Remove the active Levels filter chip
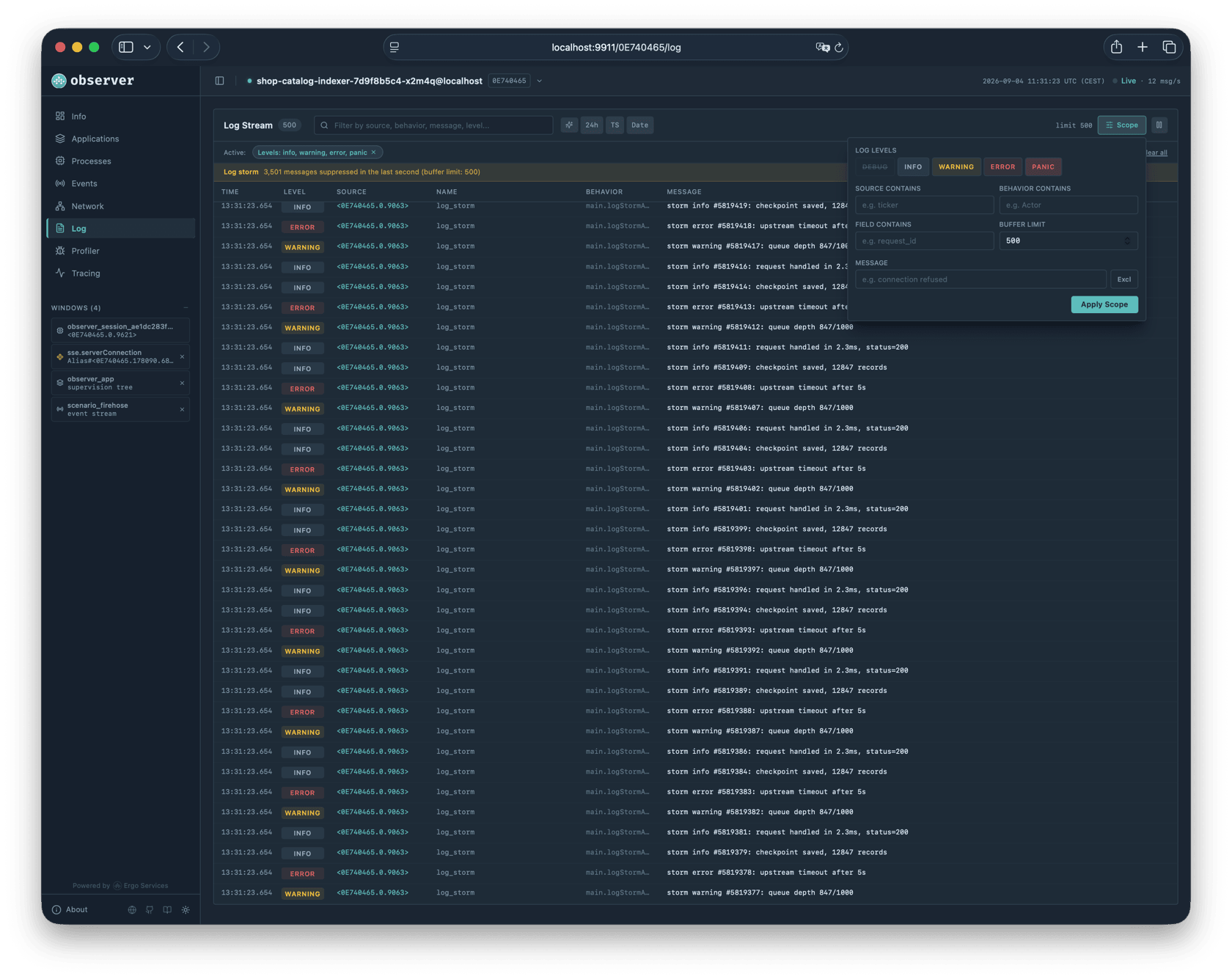 [374, 153]
